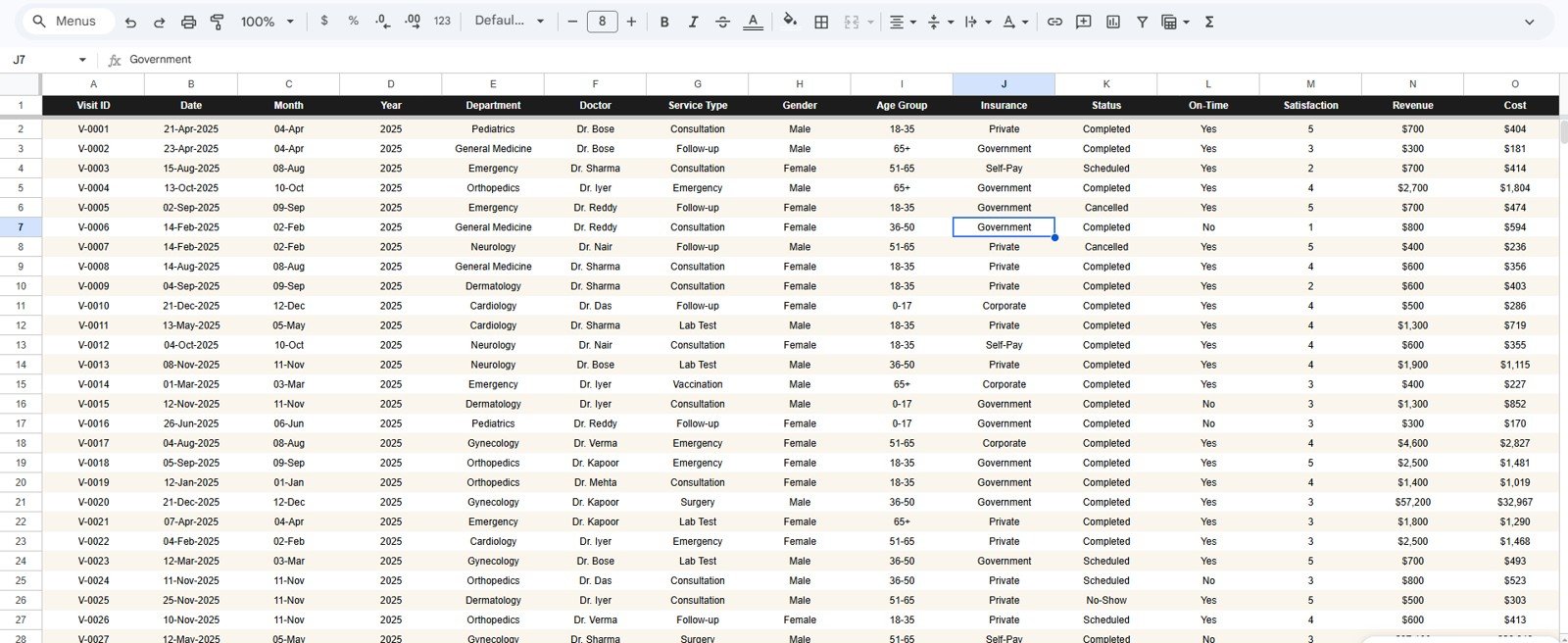Click the Age Group header cell

[x=902, y=105]
